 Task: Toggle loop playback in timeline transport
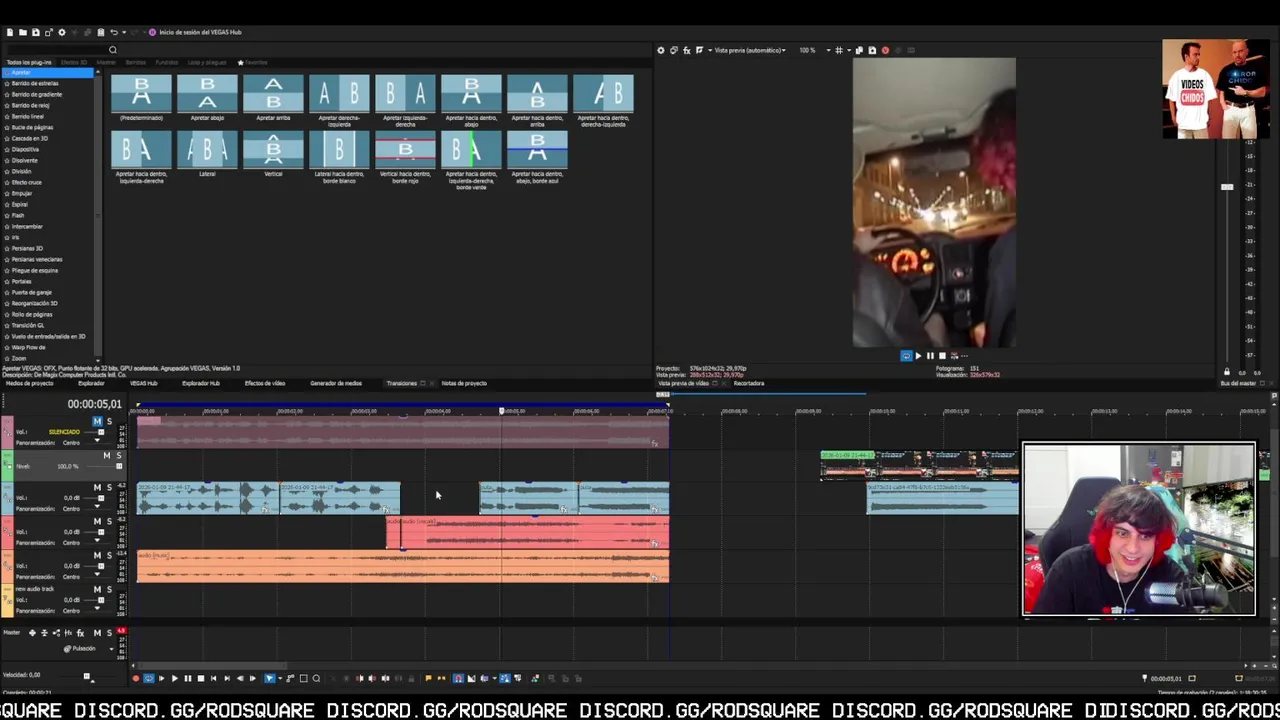click(x=149, y=678)
